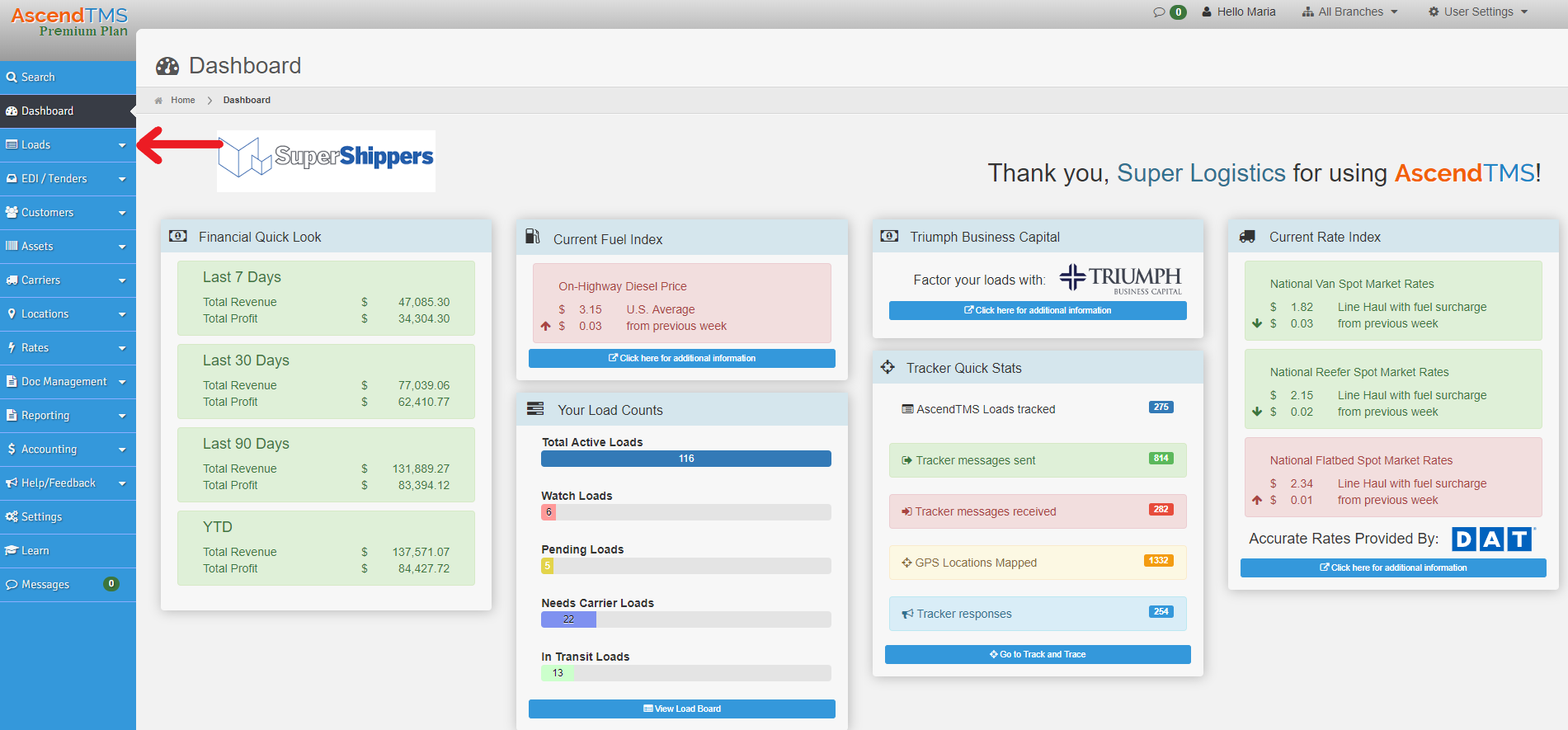
Task: Click the top bar chat bubble icon
Action: (x=1159, y=12)
